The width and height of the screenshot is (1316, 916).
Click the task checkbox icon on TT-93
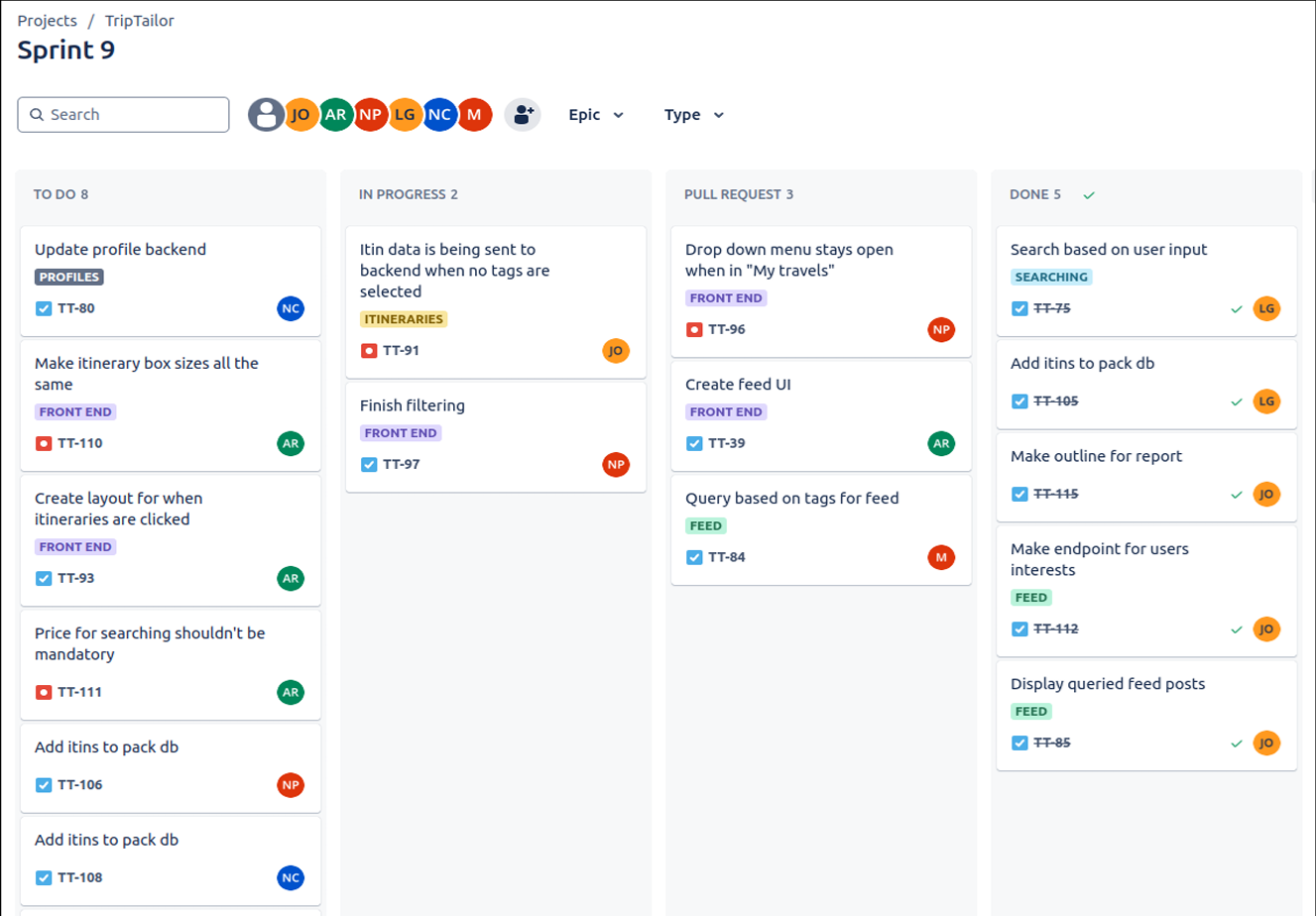[44, 578]
